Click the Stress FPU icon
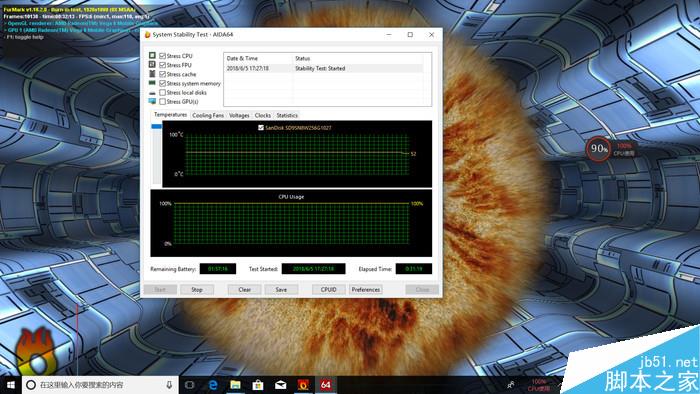Viewport: 700px width, 394px height. [152, 65]
